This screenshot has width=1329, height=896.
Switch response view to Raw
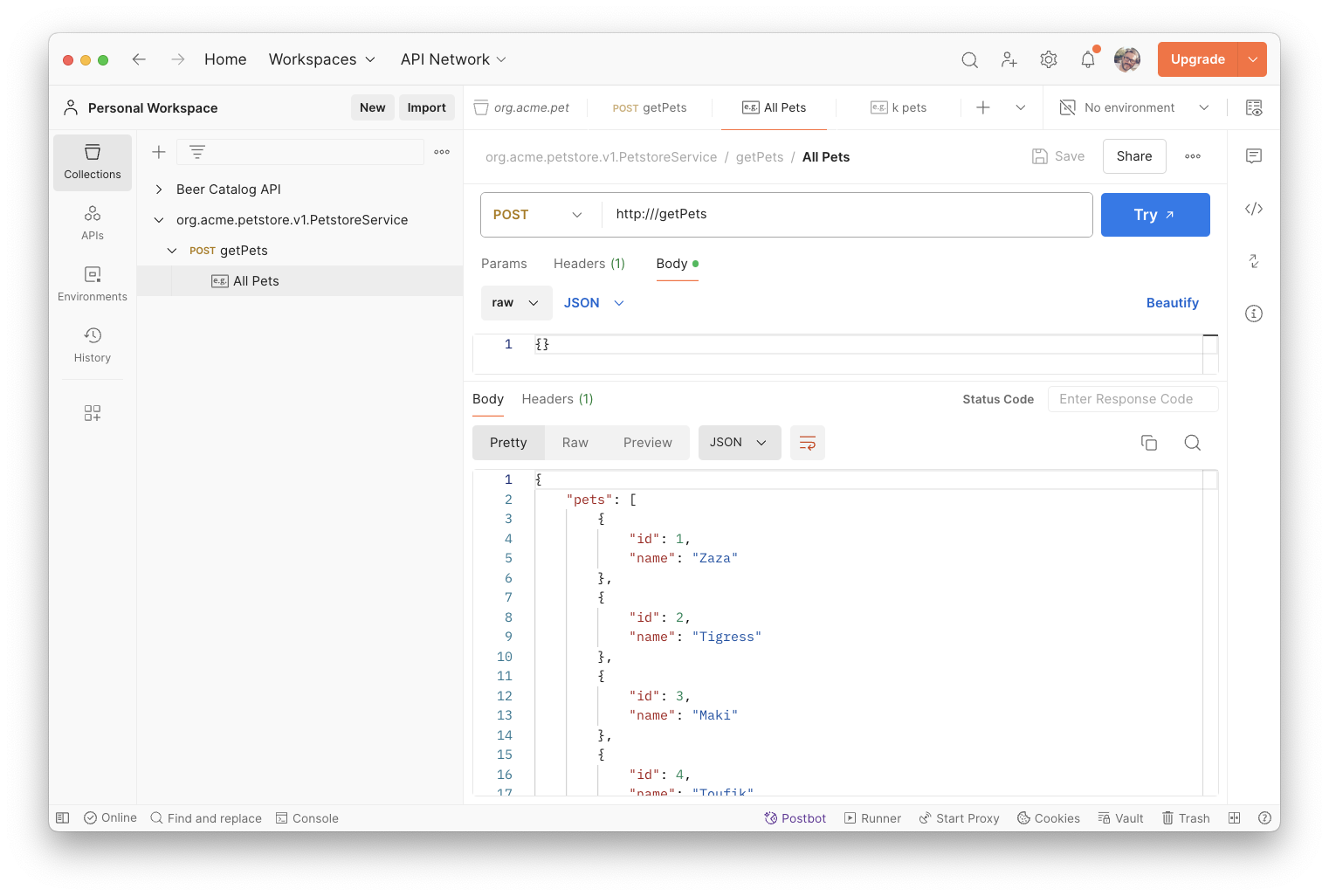(x=575, y=443)
